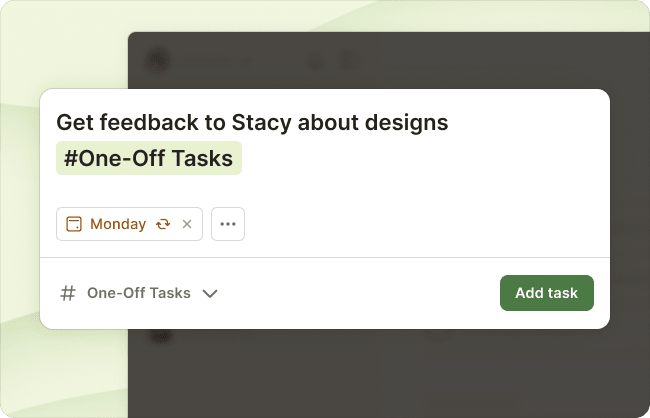650x418 pixels.
Task: Click the highlighted #One-Off Tasks tag
Action: tap(148, 158)
